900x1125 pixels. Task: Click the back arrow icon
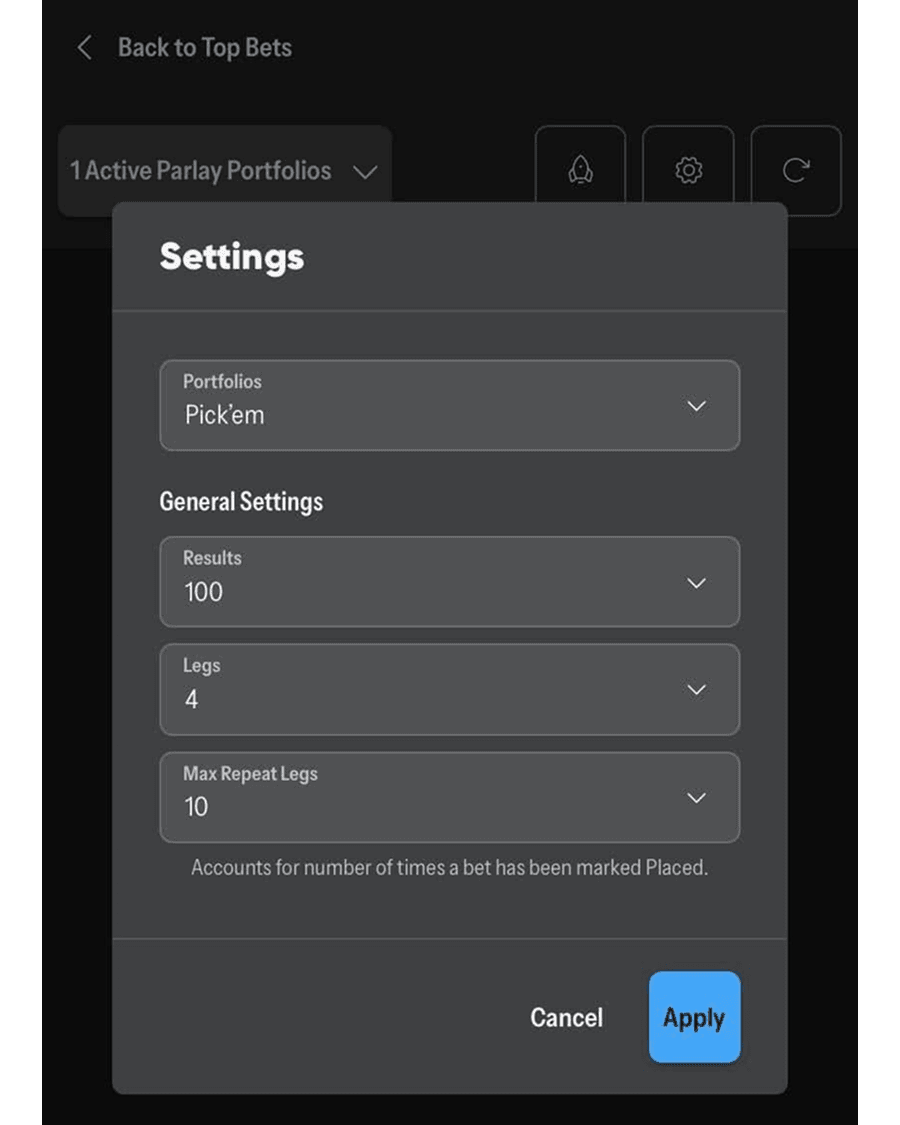coord(85,48)
